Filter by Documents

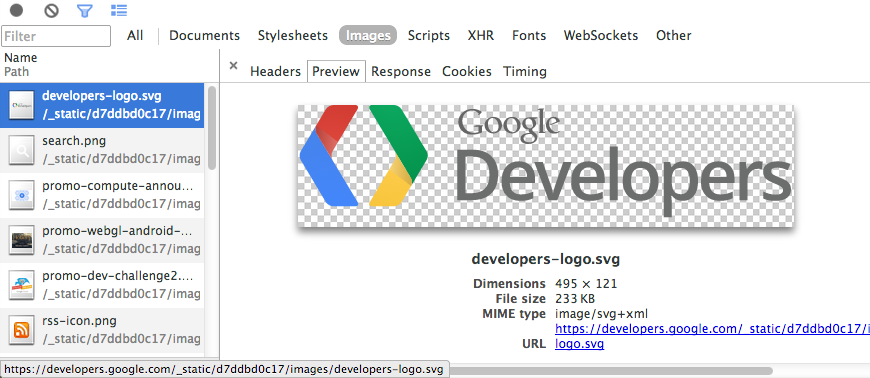(204, 36)
